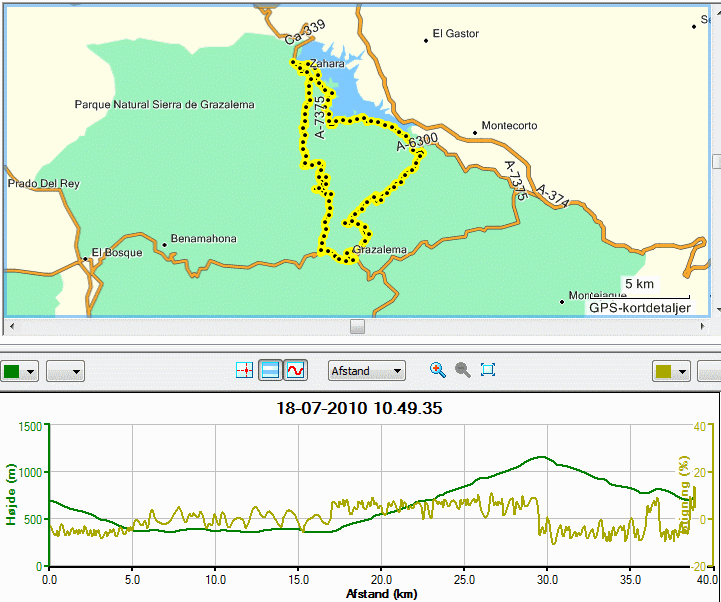The width and height of the screenshot is (721, 602).
Task: Click the Højde (m) axis label
Action: (10, 494)
